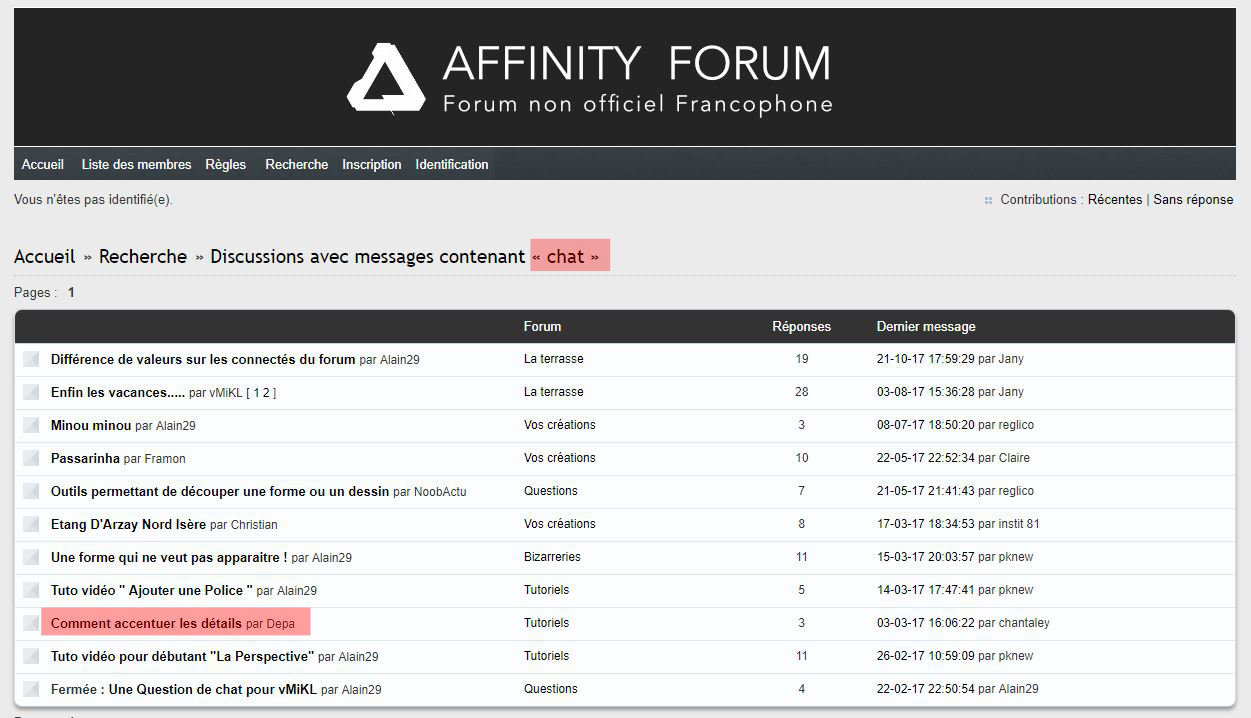Open last message 03-03-17 16:06:22
The height and width of the screenshot is (718, 1251).
pos(926,623)
